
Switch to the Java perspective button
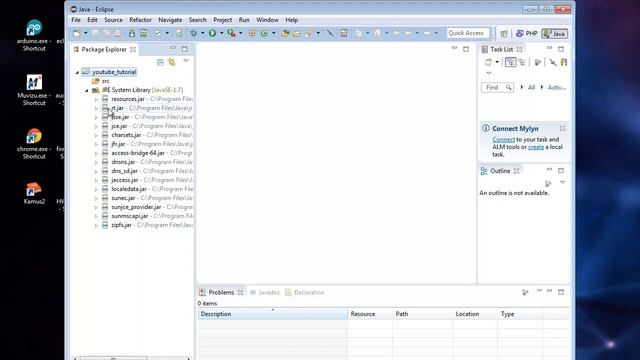[x=554, y=33]
